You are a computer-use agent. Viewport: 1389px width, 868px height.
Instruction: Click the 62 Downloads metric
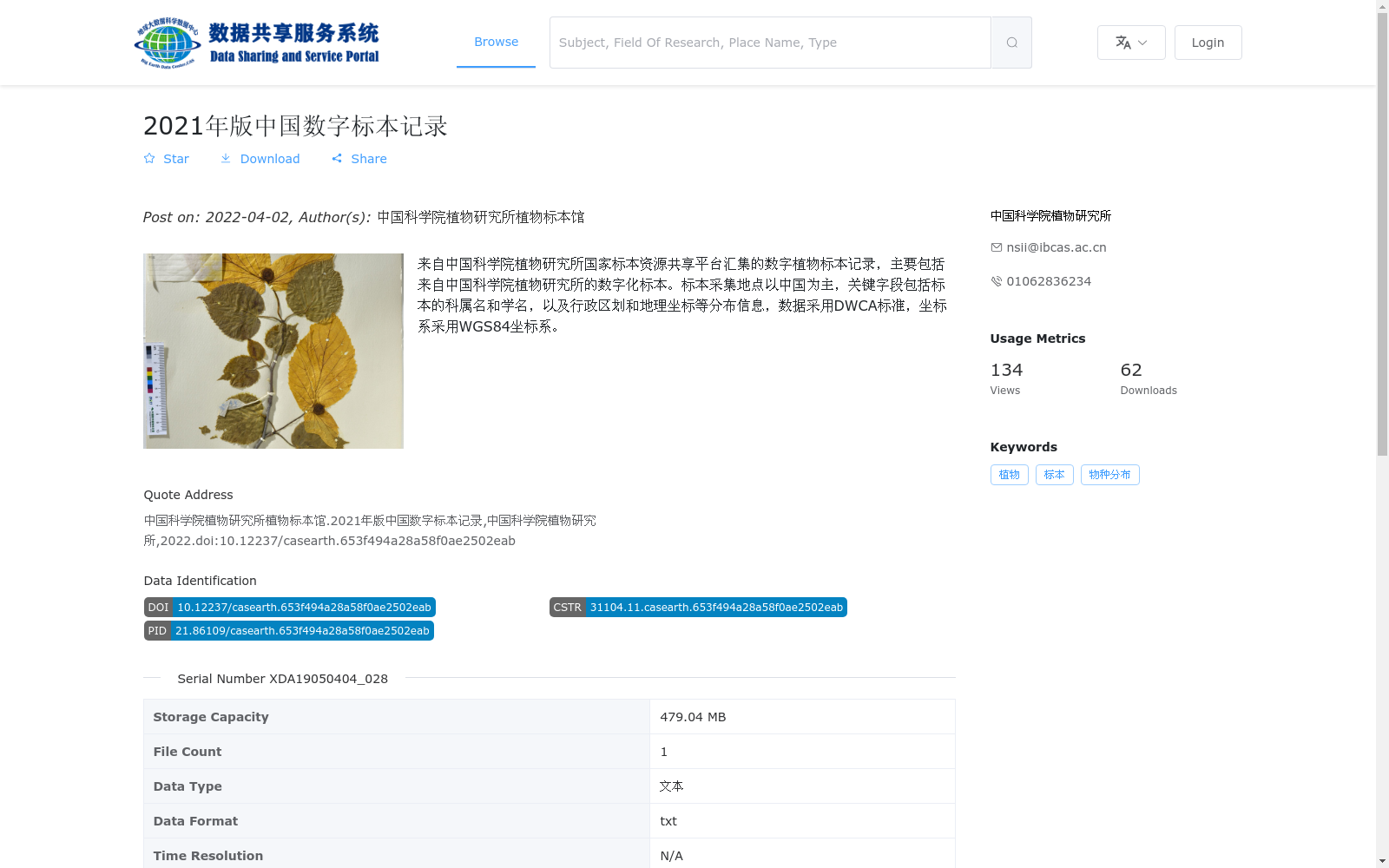click(x=1149, y=379)
